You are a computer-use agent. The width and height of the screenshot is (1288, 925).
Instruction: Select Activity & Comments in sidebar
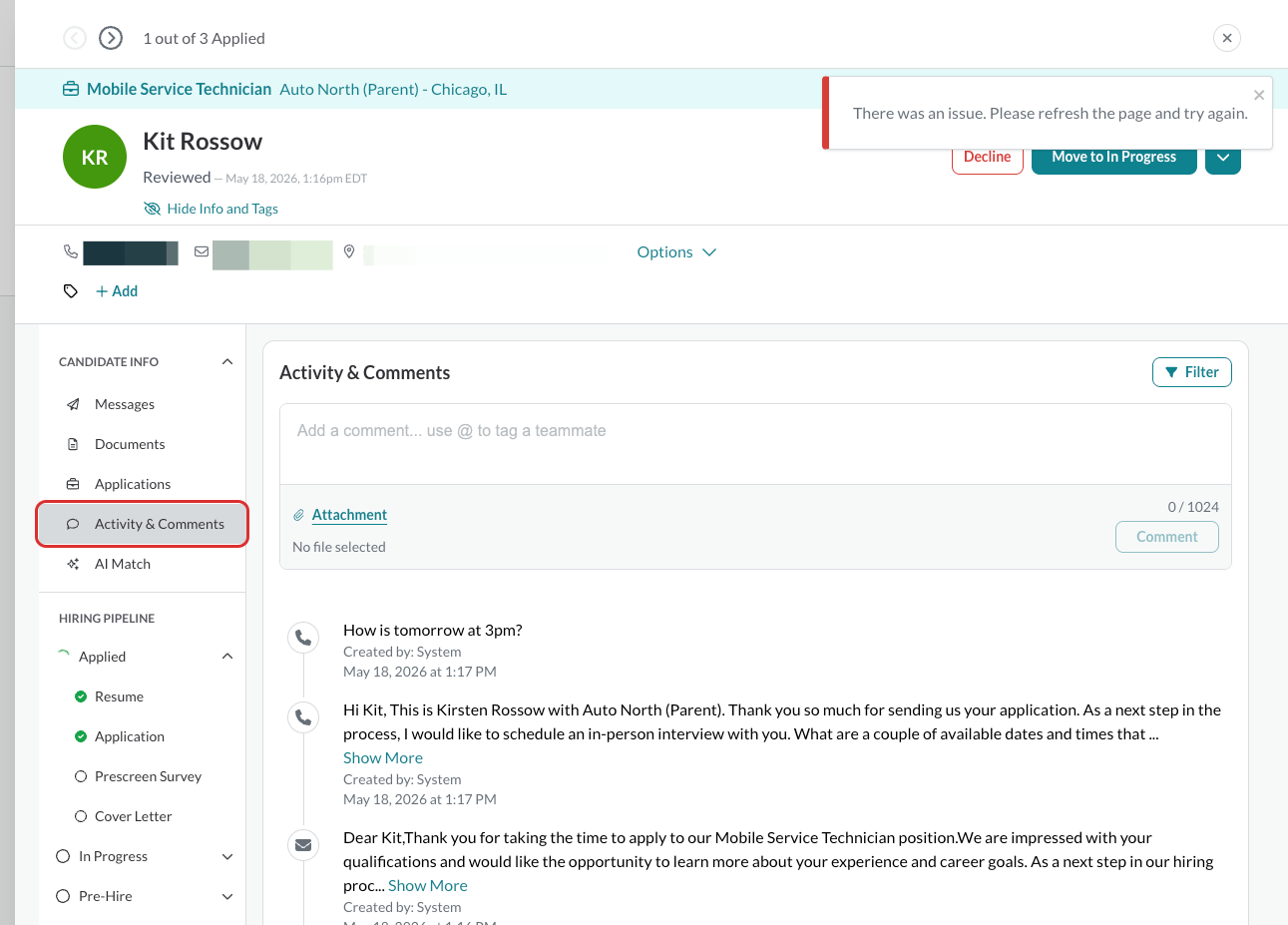point(142,524)
